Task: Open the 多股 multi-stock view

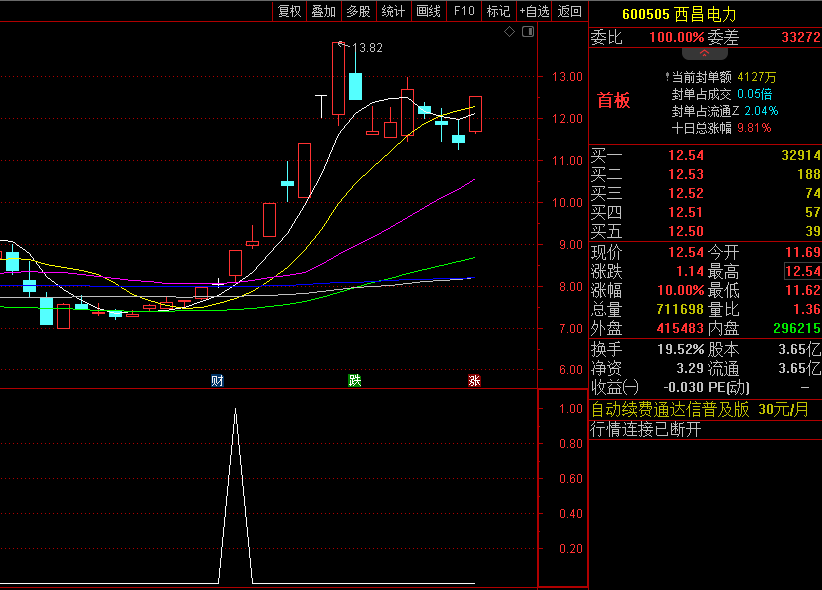Action: tap(359, 11)
